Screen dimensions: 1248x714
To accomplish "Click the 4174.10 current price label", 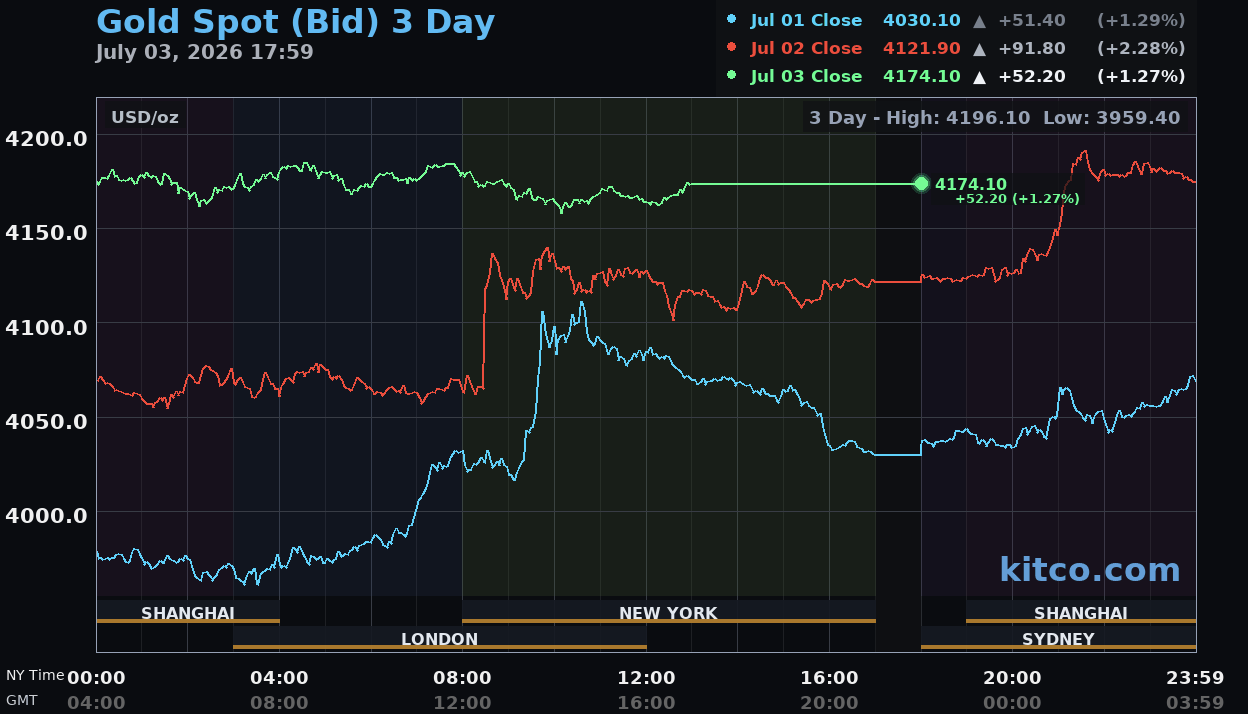I will (x=970, y=184).
